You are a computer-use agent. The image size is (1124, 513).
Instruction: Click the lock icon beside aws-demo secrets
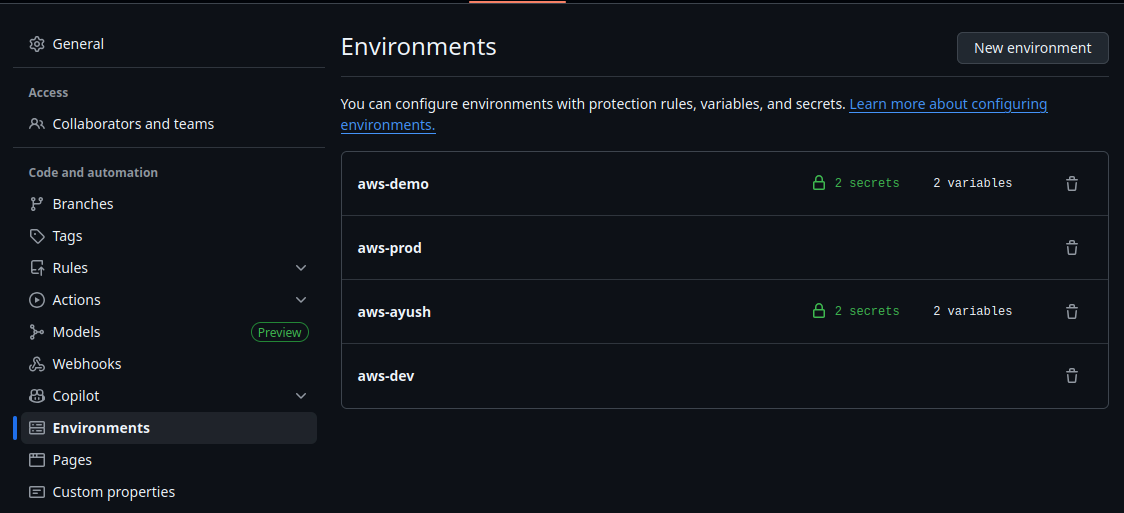[819, 183]
